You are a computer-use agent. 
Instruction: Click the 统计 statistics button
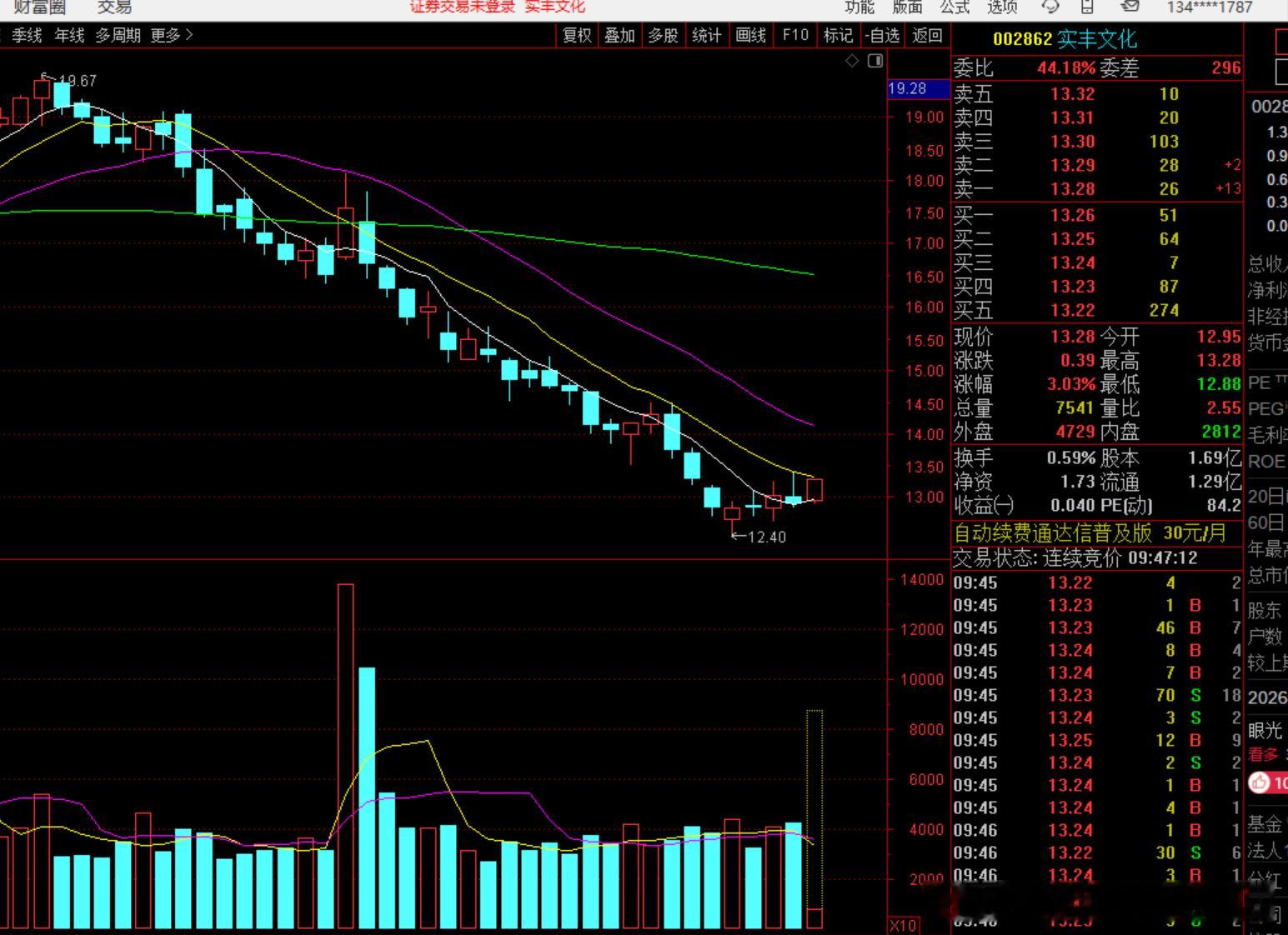pyautogui.click(x=706, y=35)
